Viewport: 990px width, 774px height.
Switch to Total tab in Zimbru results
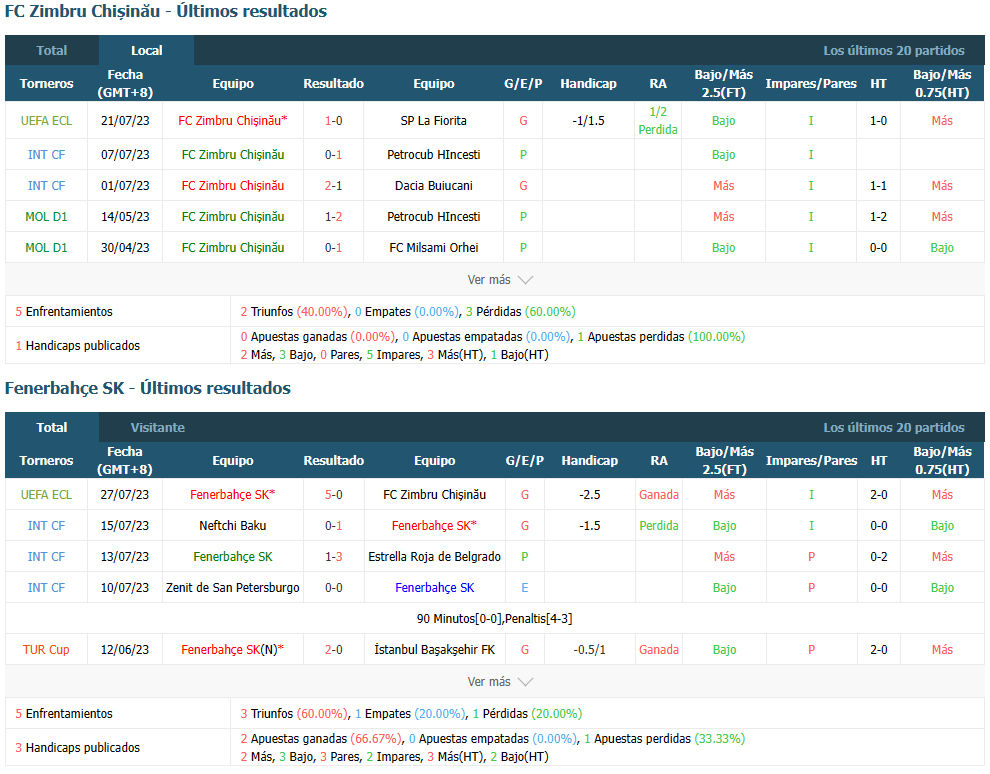coord(52,51)
